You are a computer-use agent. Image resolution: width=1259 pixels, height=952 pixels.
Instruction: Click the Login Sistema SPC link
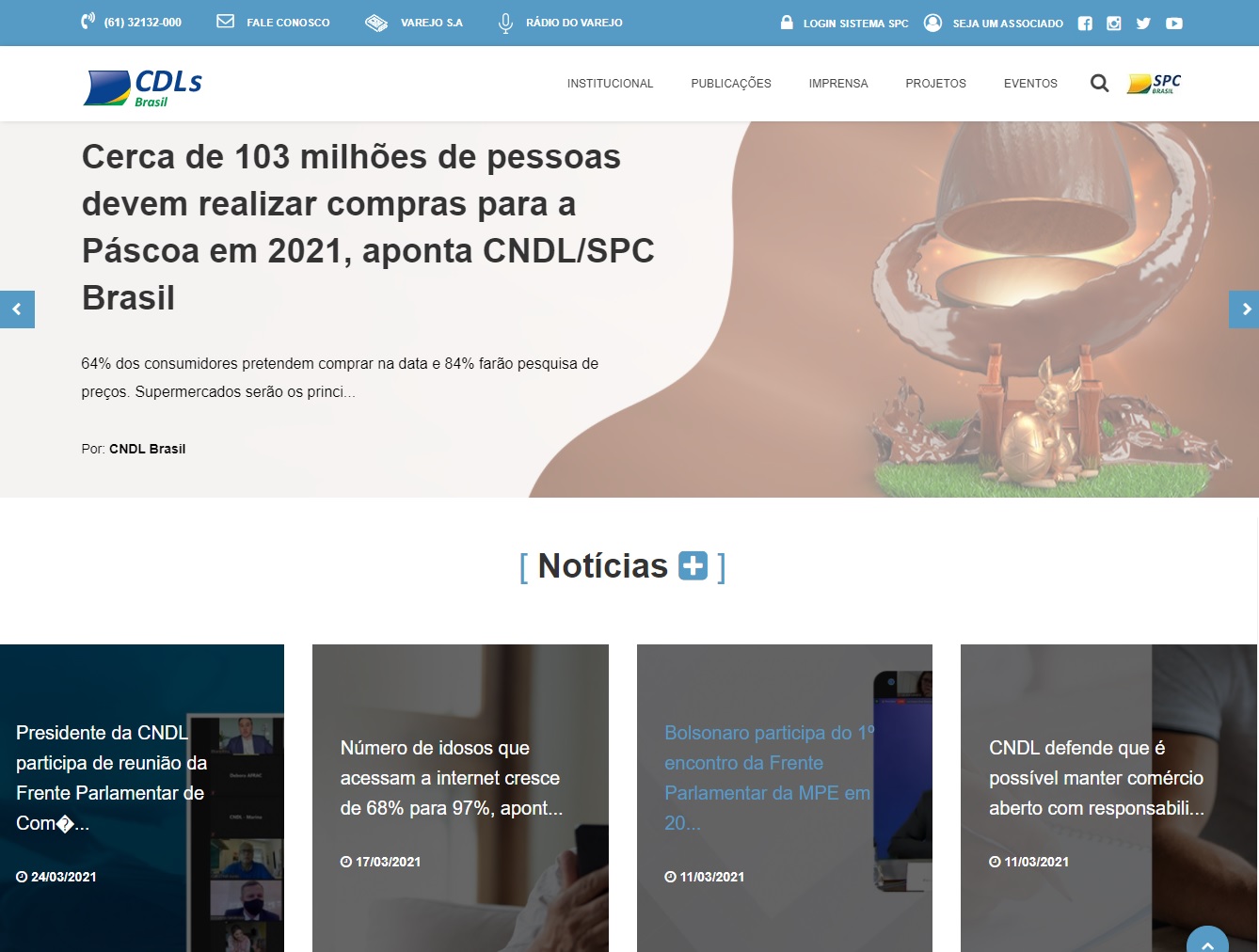pyautogui.click(x=844, y=23)
